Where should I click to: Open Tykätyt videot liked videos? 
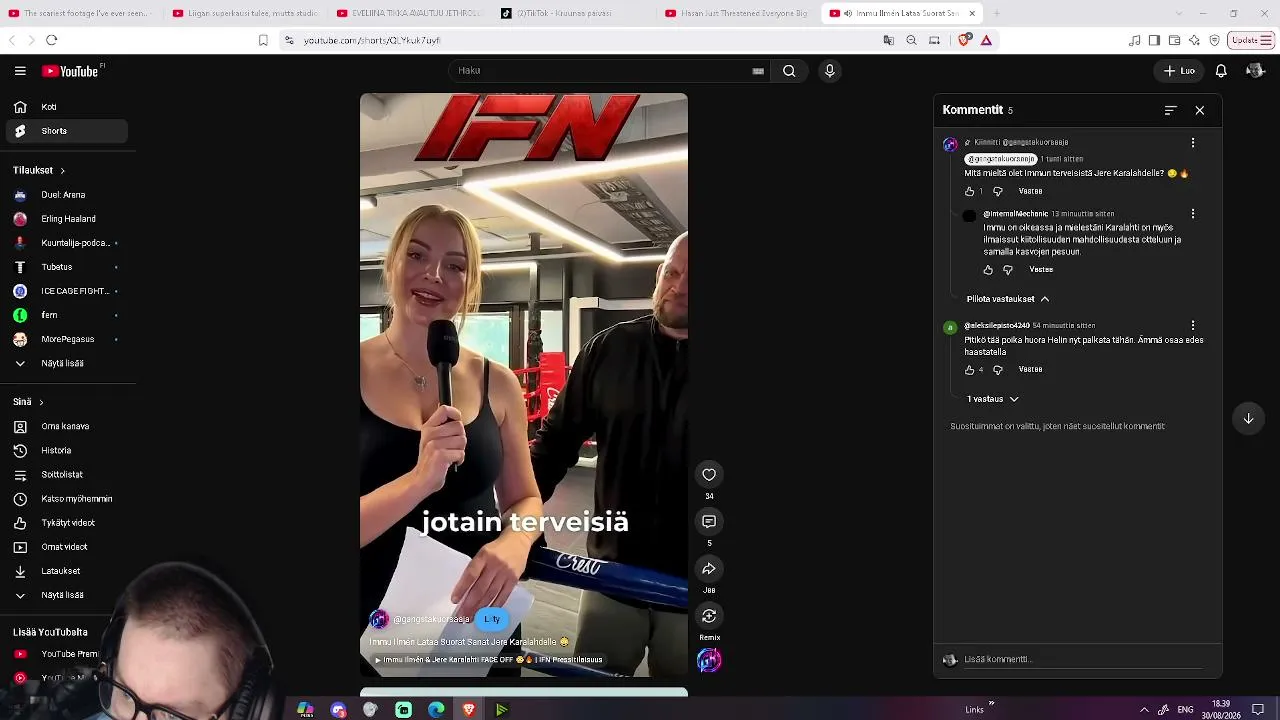tap(67, 523)
